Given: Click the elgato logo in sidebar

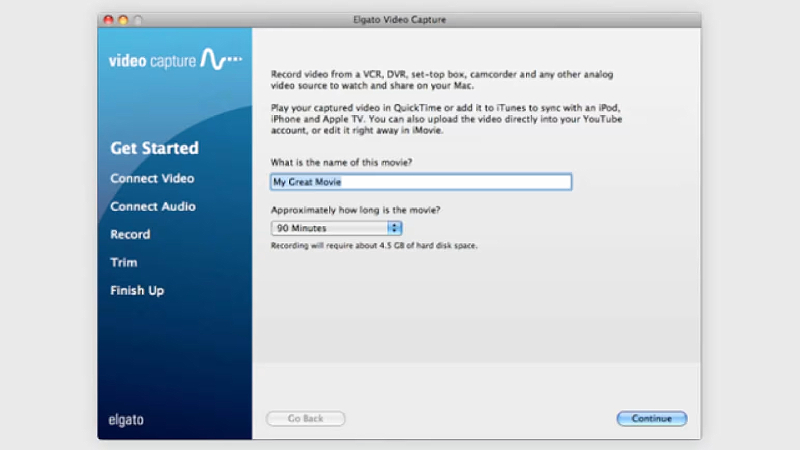Looking at the screenshot, I should click(126, 420).
